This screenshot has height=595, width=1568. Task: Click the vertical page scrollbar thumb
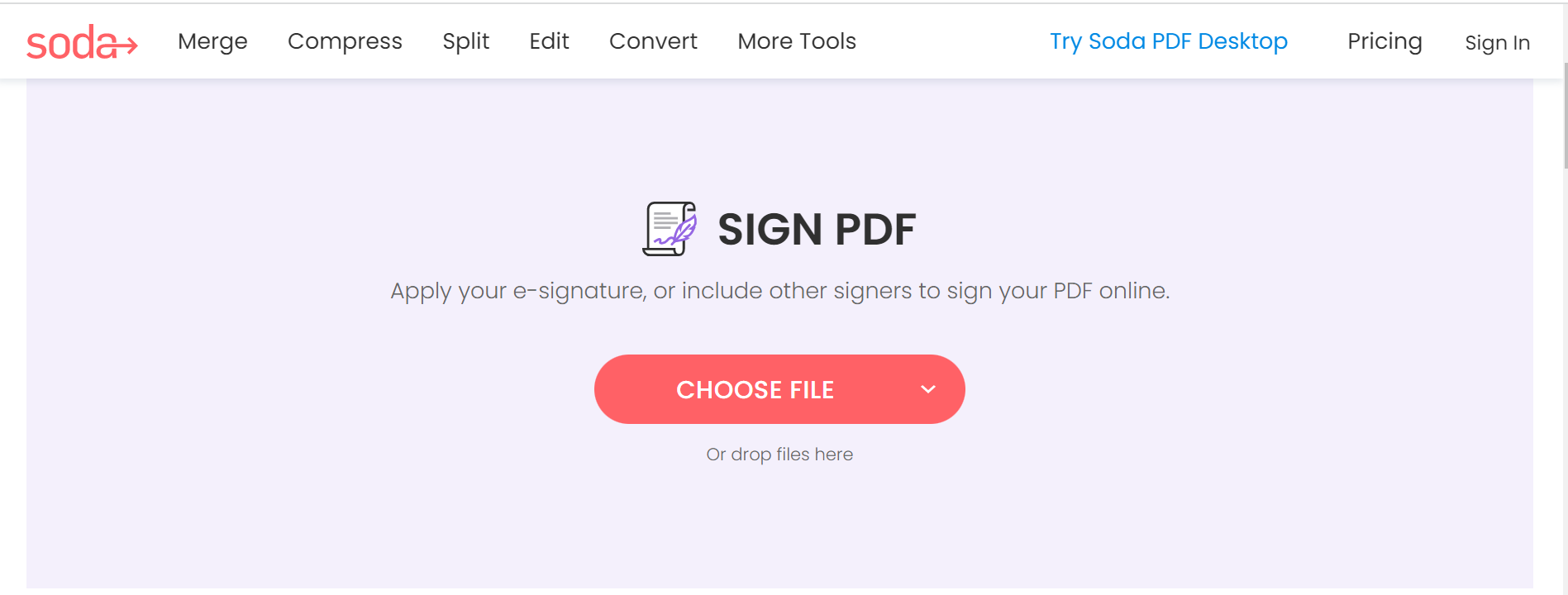(x=1565, y=116)
